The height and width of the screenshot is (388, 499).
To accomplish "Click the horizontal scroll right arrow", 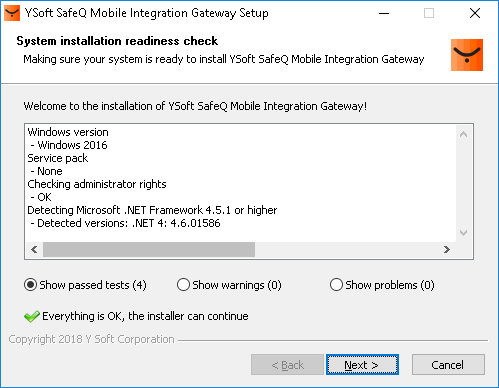I will [x=447, y=249].
